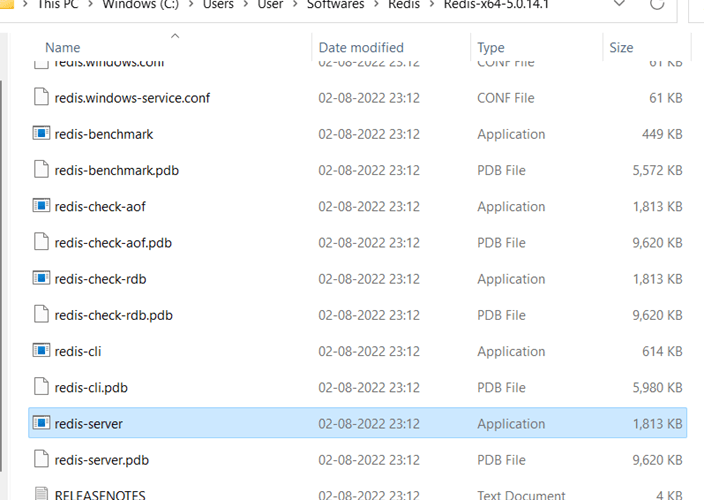This screenshot has width=704, height=500.
Task: Click the redis-check-rdb.pdb file icon
Action: pos(41,314)
